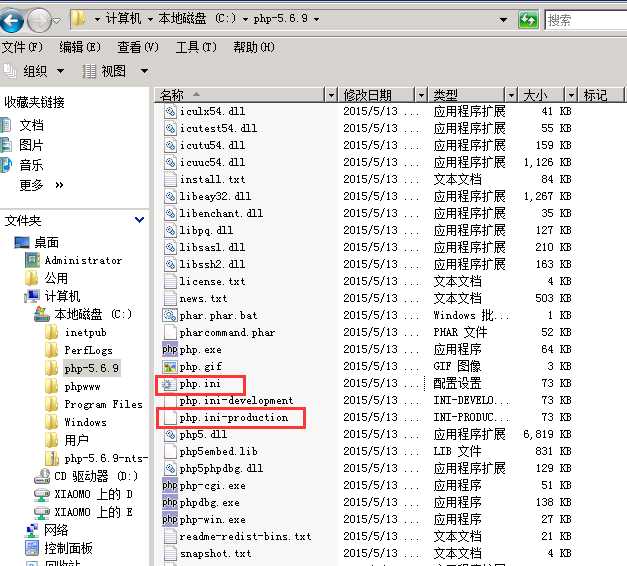Open the 工具(T) menu
The width and height of the screenshot is (627, 566).
pos(196,47)
